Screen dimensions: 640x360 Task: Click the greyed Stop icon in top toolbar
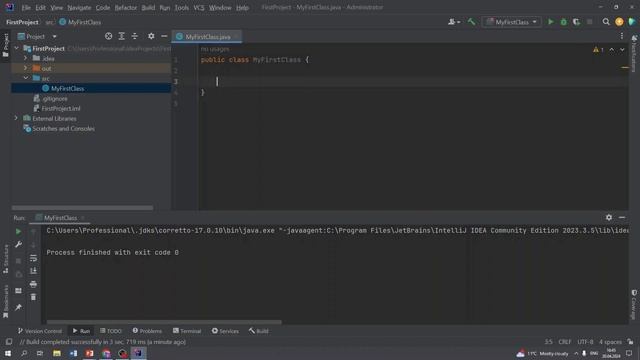pos(589,22)
